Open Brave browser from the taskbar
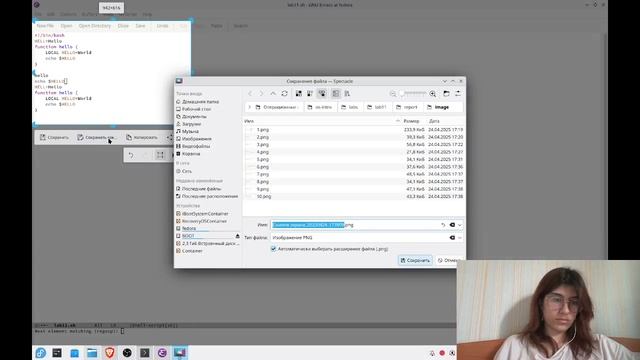 (109, 353)
